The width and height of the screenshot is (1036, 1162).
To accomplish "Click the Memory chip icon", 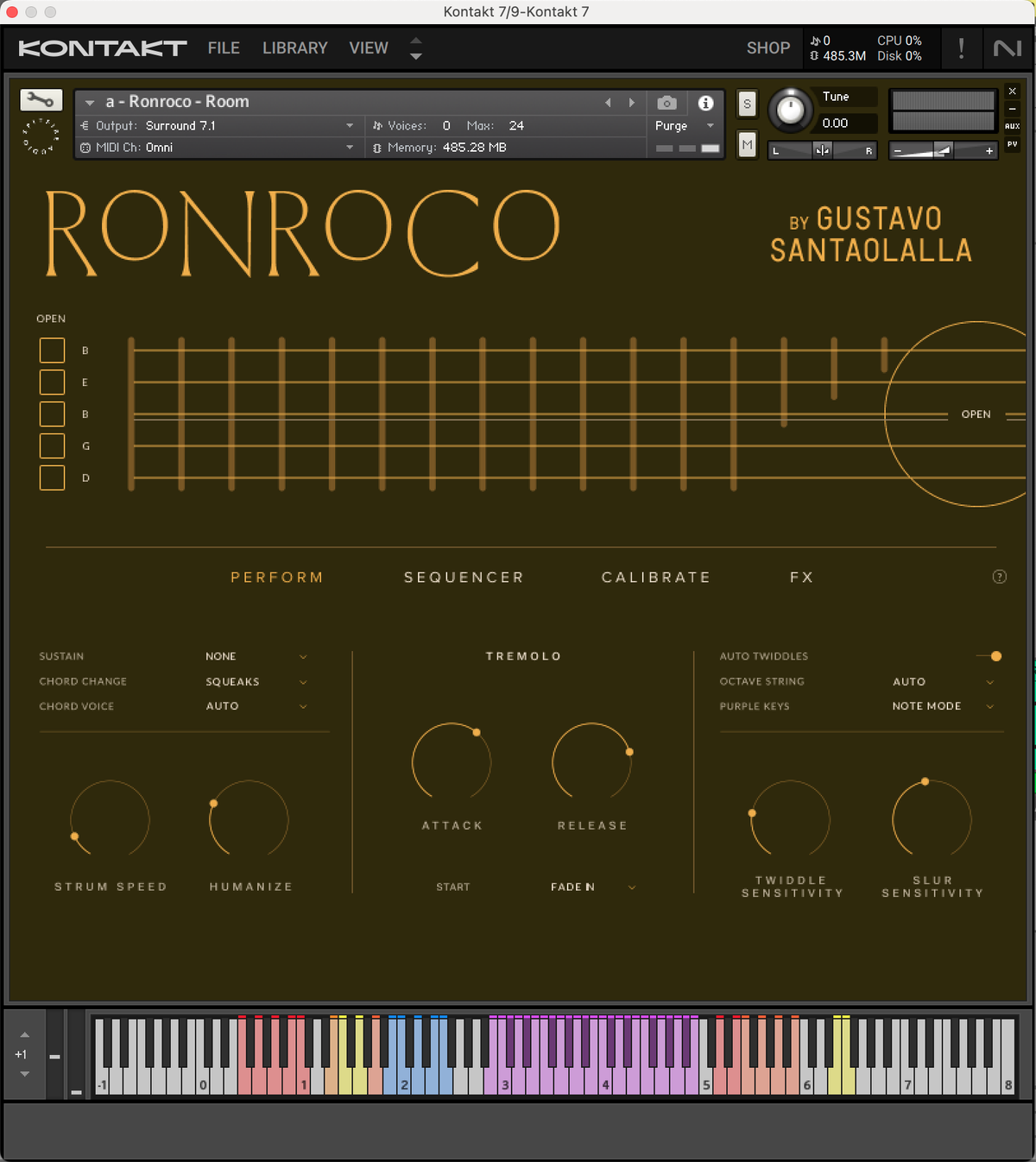I will pos(377,148).
